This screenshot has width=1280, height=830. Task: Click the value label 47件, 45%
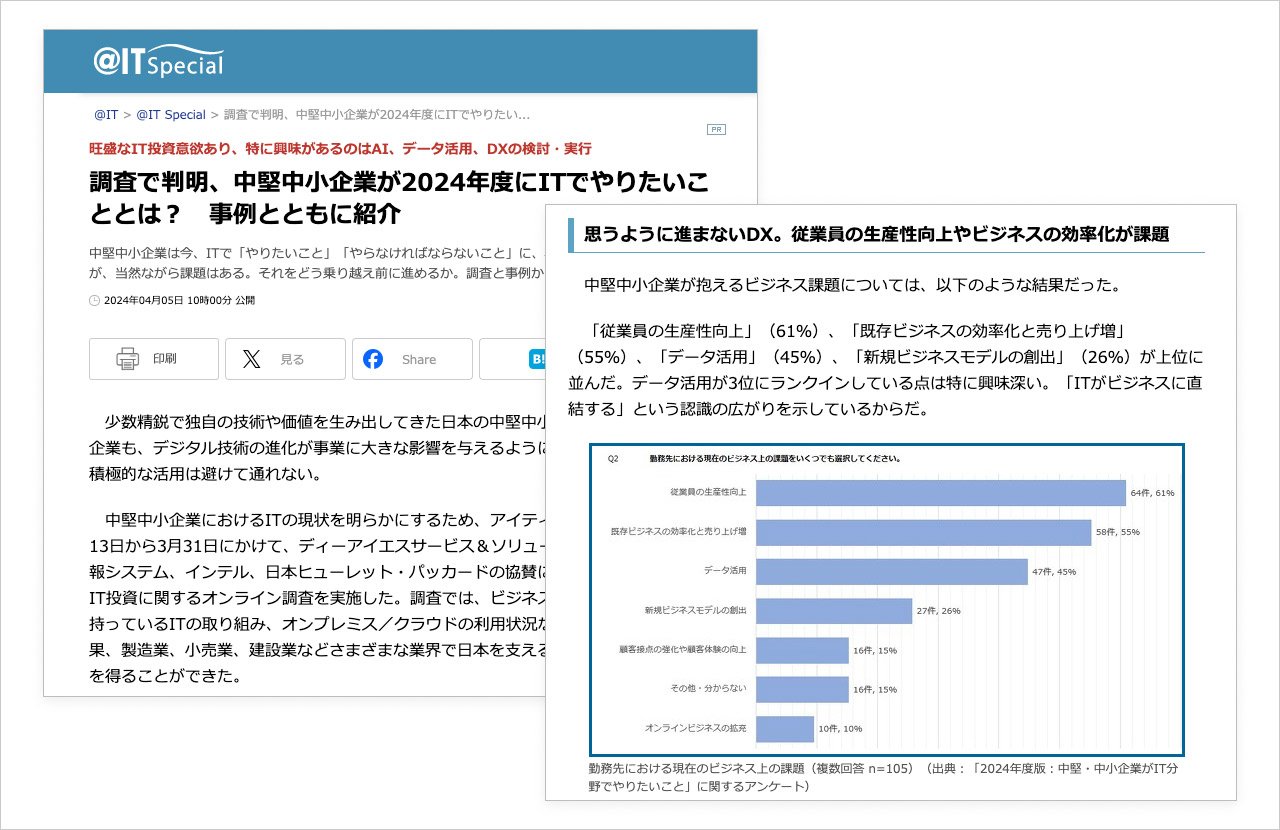1054,571
